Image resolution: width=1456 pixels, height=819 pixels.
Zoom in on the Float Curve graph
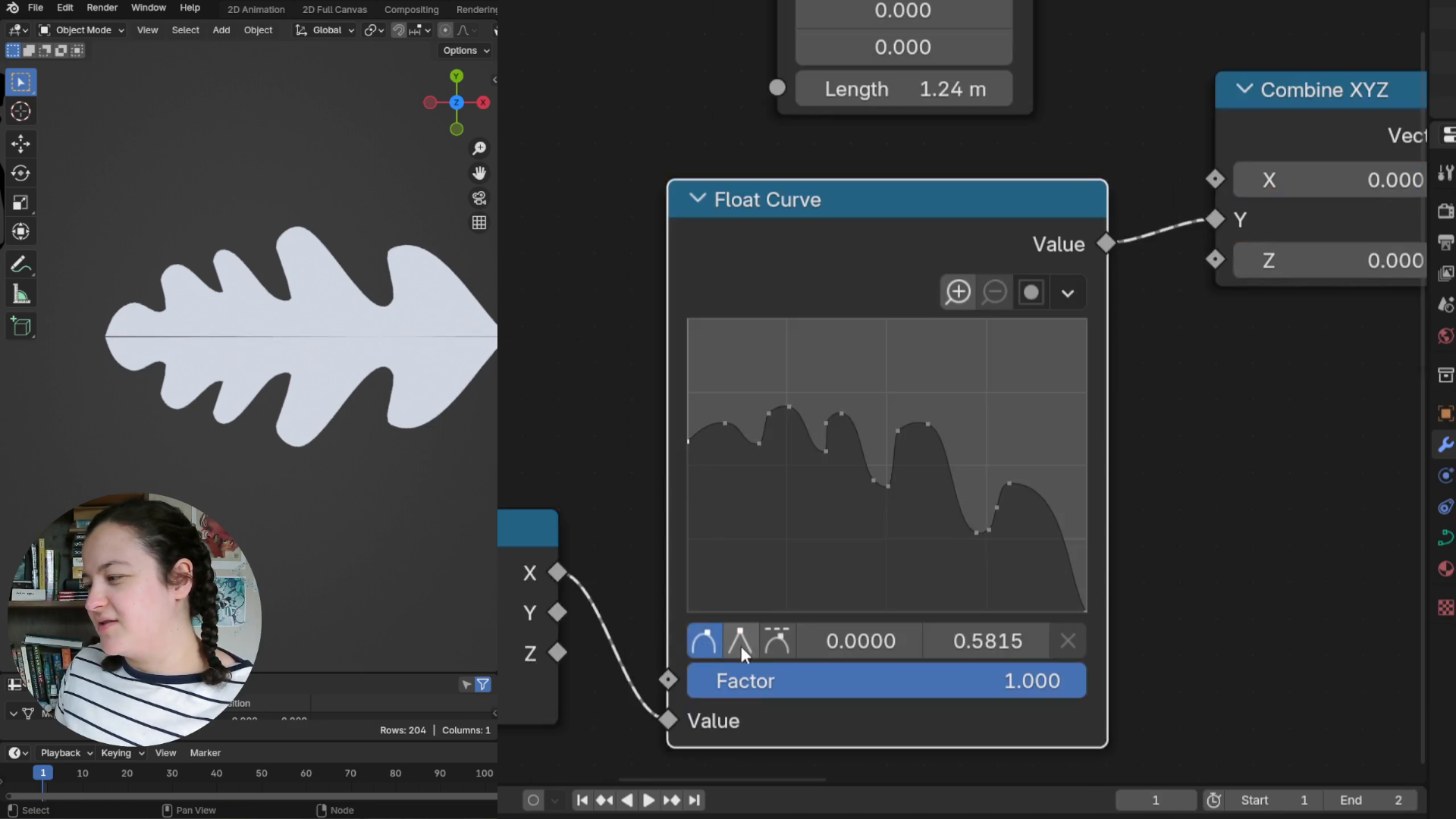[x=957, y=292]
